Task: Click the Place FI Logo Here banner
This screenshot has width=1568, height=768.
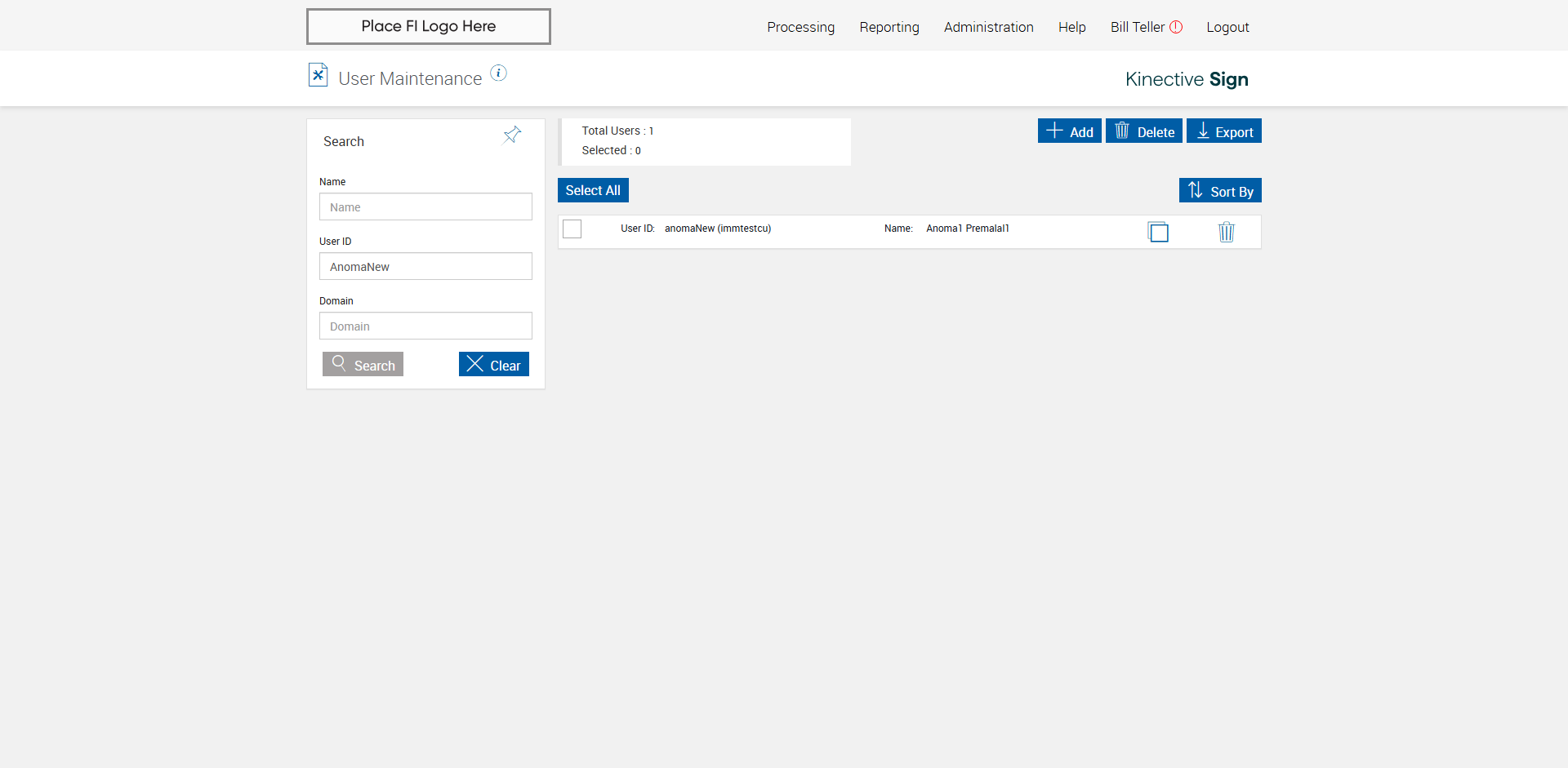Action: click(x=429, y=26)
